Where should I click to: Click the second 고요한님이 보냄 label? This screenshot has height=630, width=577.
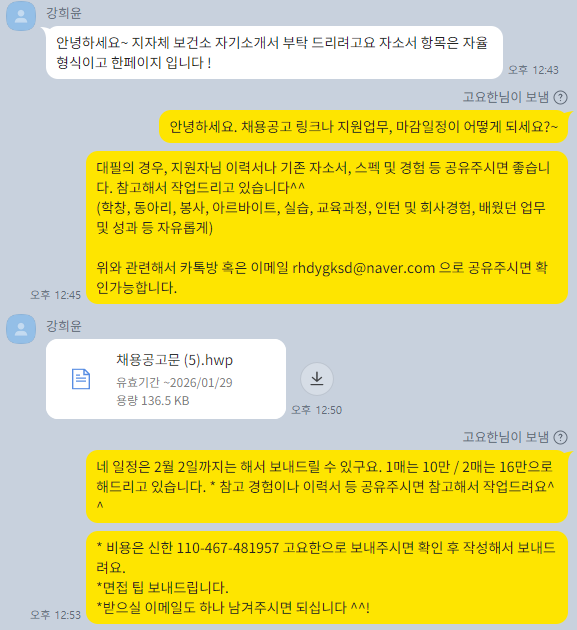click(x=505, y=437)
